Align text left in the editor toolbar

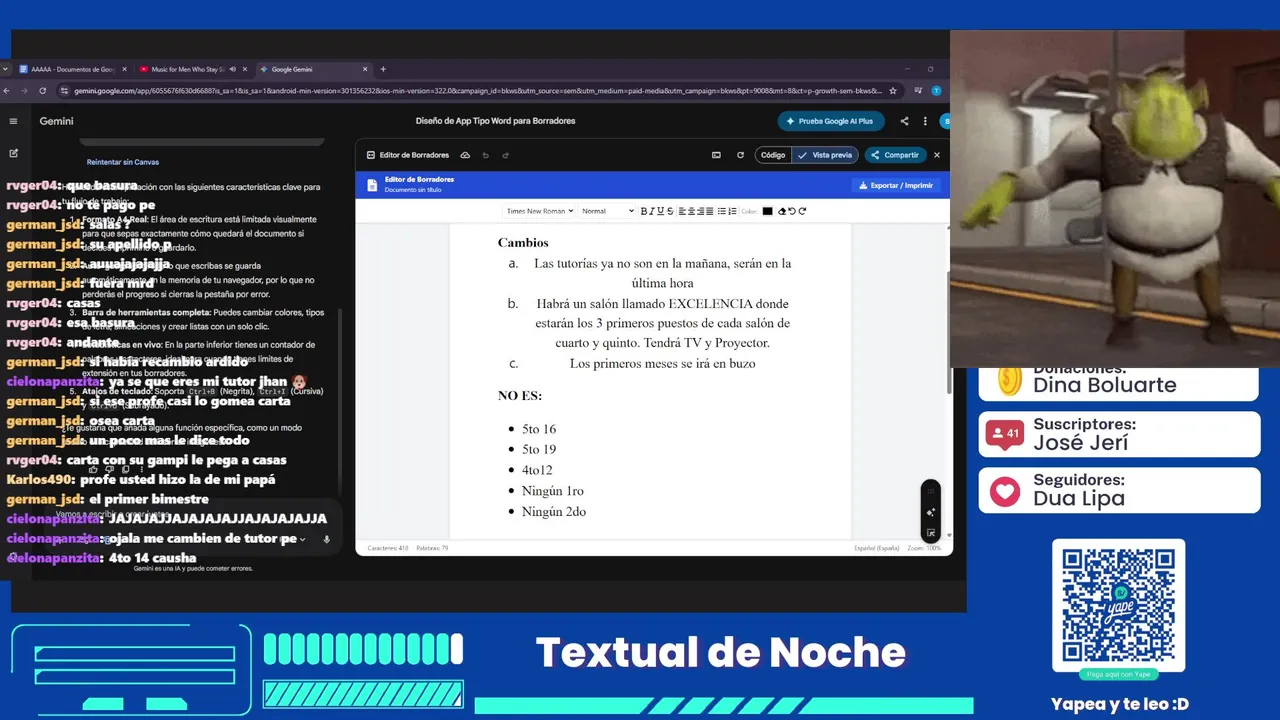682,211
